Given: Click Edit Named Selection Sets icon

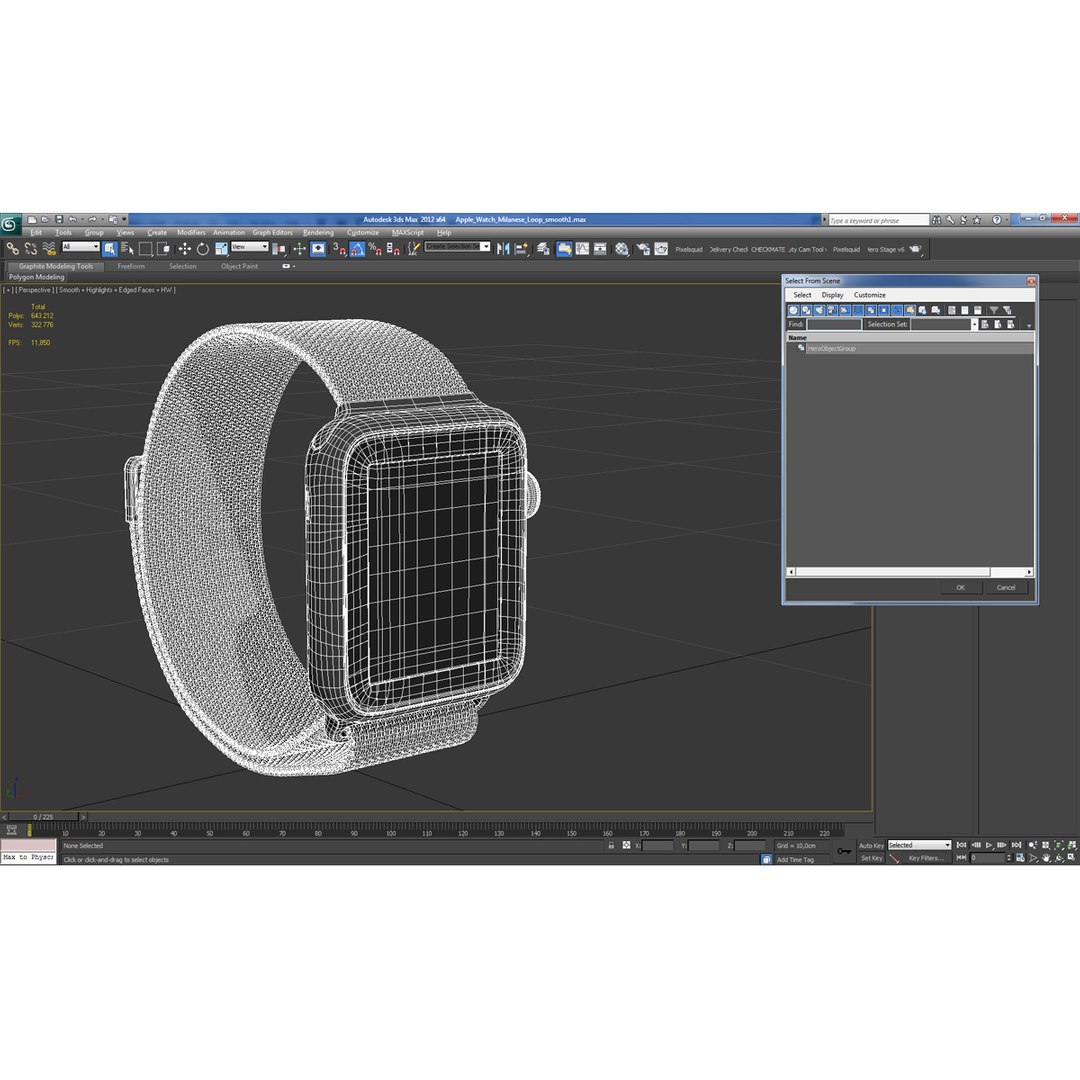Looking at the screenshot, I should coord(413,249).
